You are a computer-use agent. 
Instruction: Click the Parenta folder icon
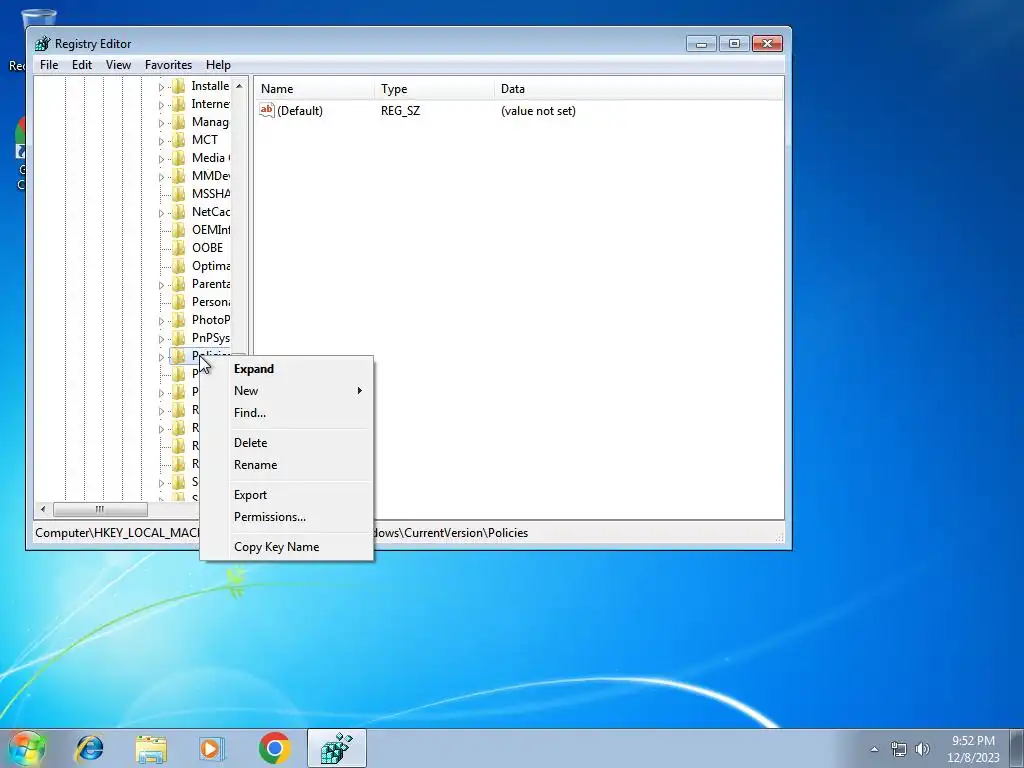coord(178,284)
